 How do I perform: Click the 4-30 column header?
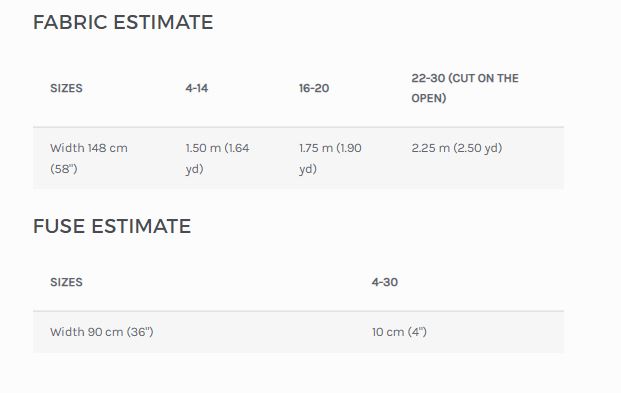[385, 282]
